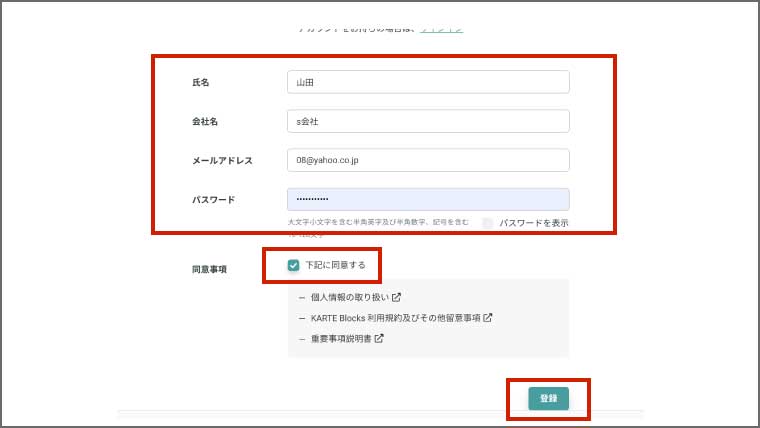Click the パスワード password field
The height and width of the screenshot is (428, 760).
pyautogui.click(x=428, y=199)
